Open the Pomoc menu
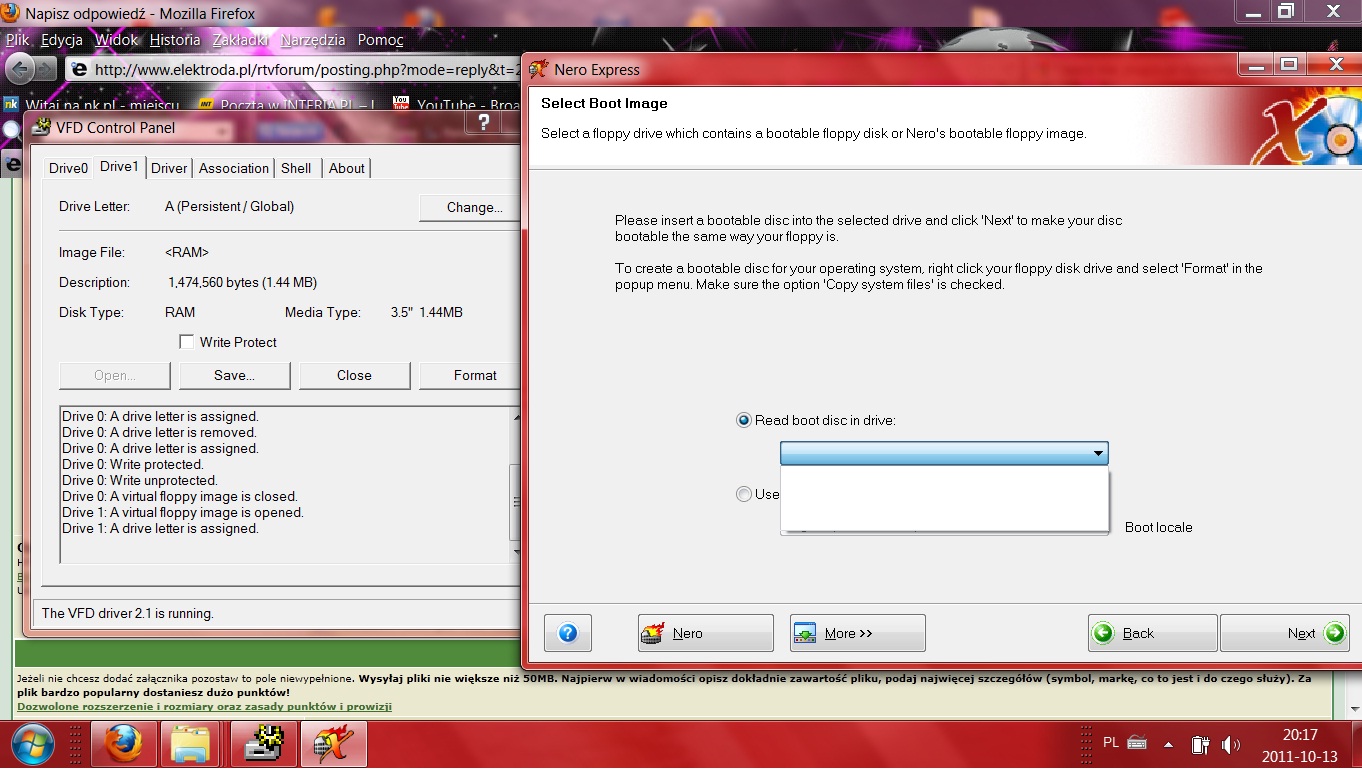The height and width of the screenshot is (769, 1362). 381,40
